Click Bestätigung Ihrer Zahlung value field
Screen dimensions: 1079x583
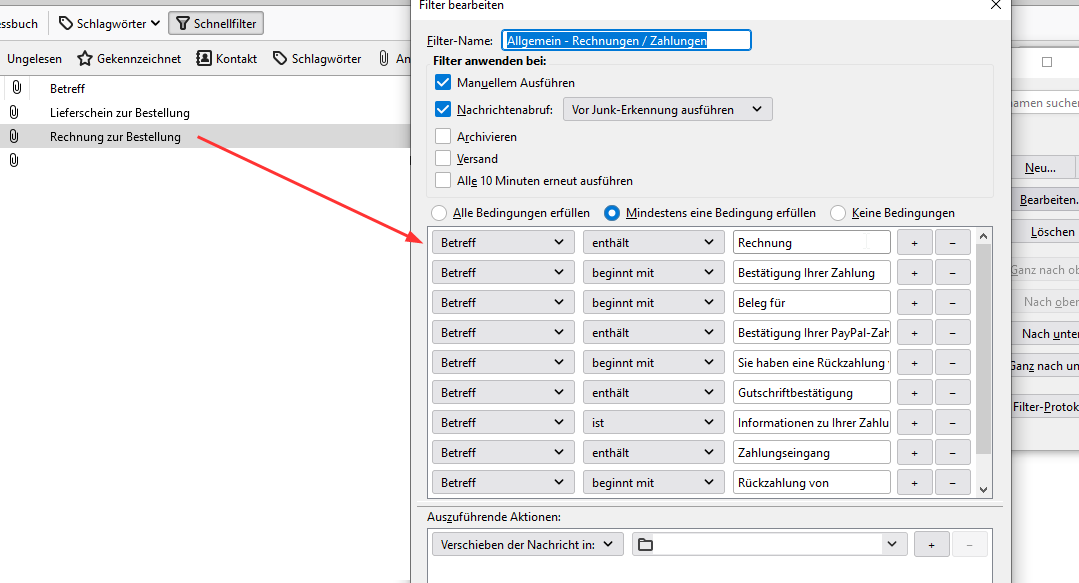811,273
